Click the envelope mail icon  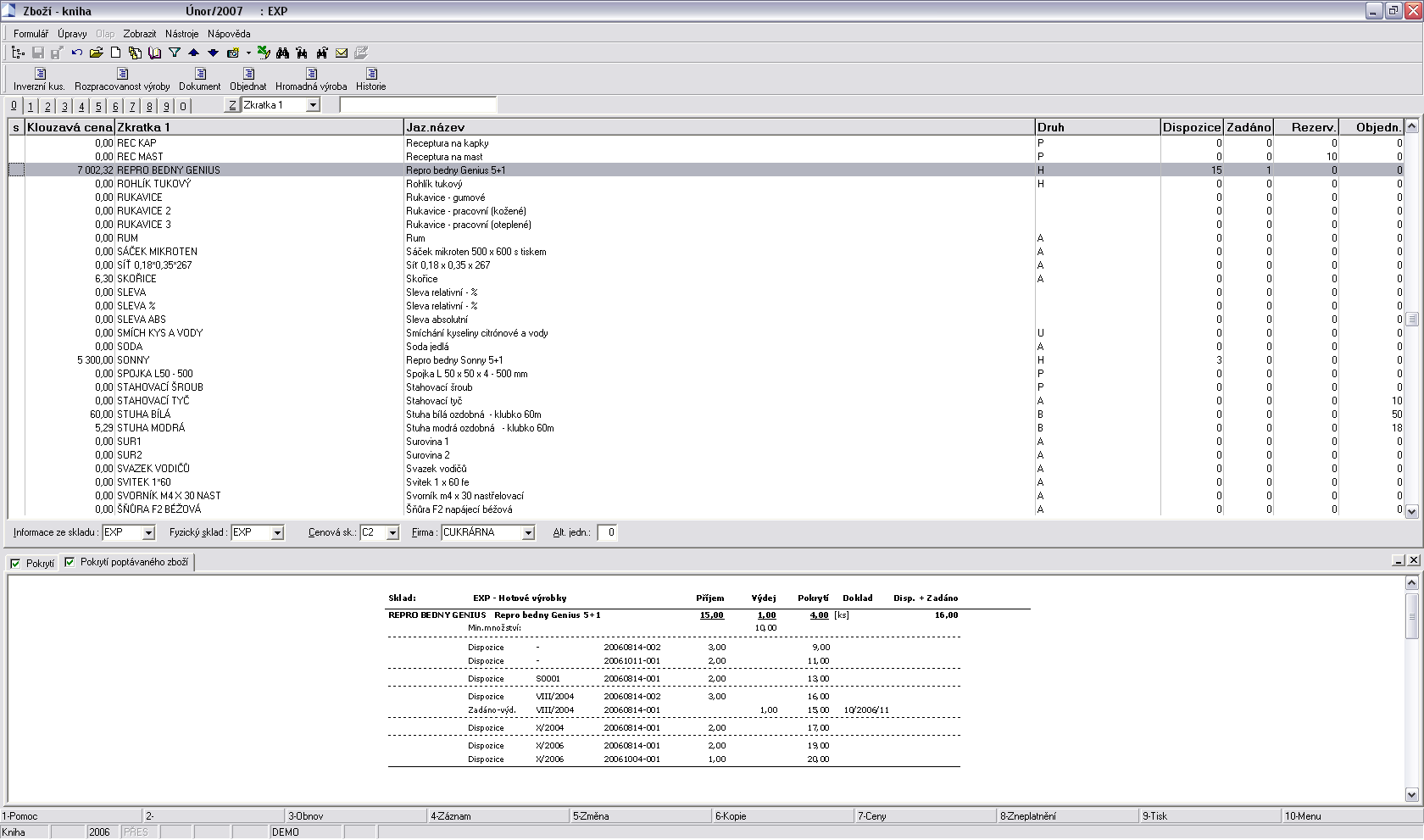[342, 53]
